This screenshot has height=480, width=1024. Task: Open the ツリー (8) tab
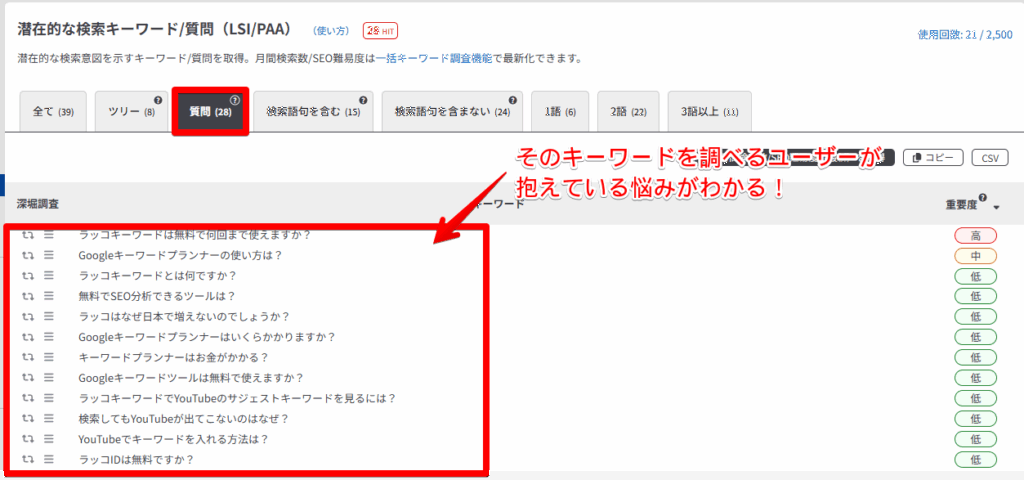tap(130, 112)
